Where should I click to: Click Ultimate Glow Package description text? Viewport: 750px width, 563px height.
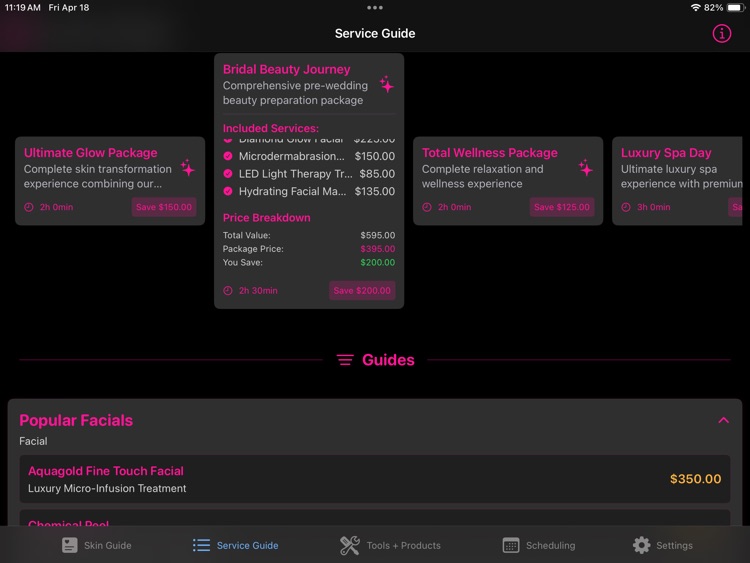tap(98, 176)
